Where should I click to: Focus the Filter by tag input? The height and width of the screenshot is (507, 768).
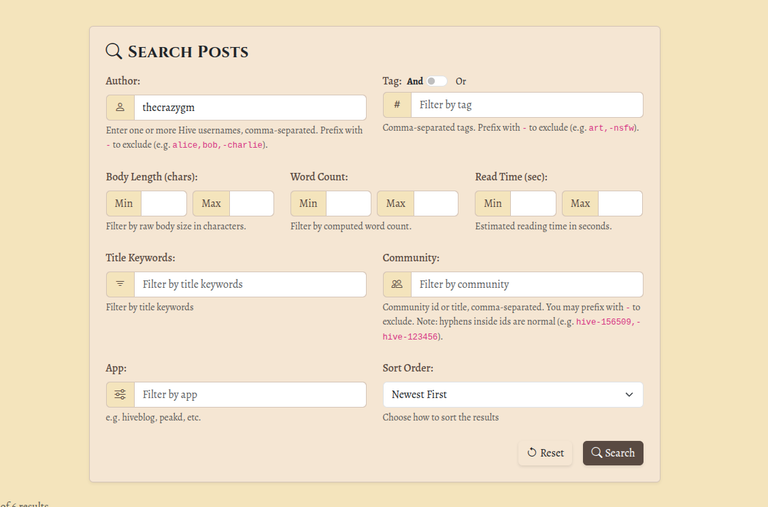527,105
